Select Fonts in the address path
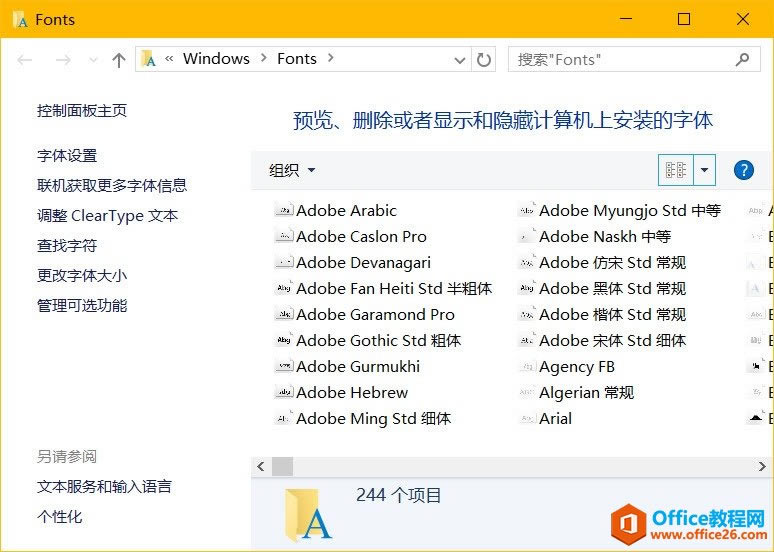Screen dimensions: 774x552 297,59
